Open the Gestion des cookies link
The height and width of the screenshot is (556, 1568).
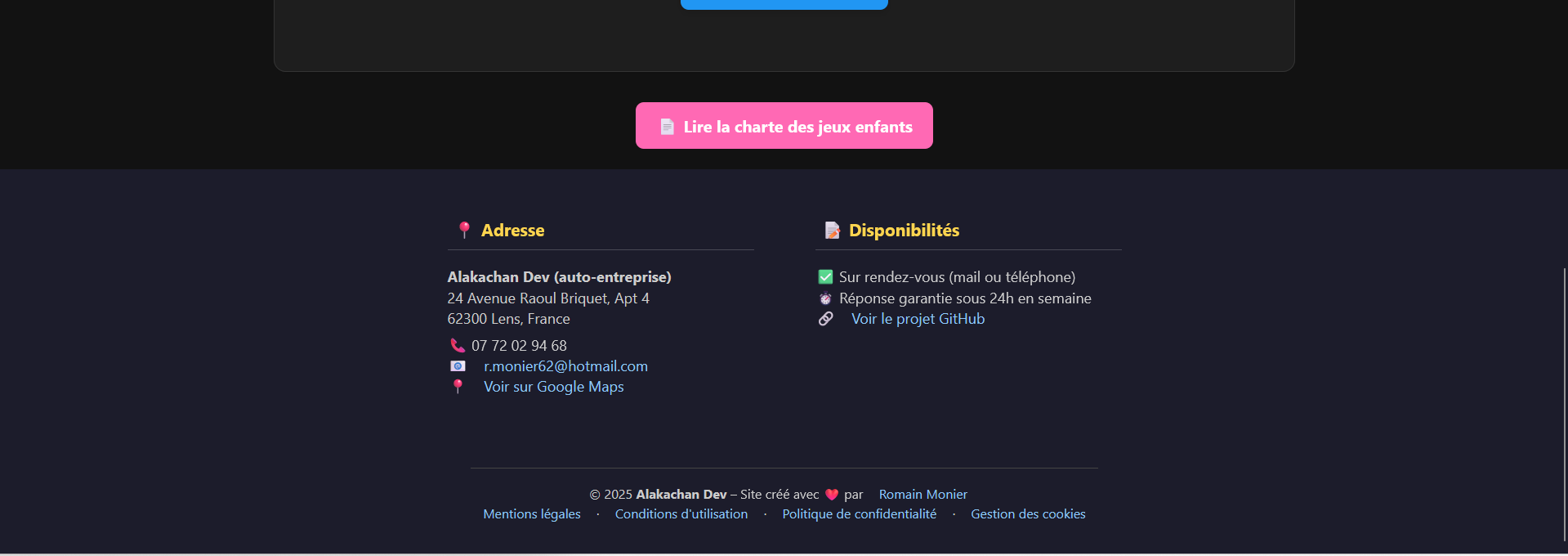1028,514
